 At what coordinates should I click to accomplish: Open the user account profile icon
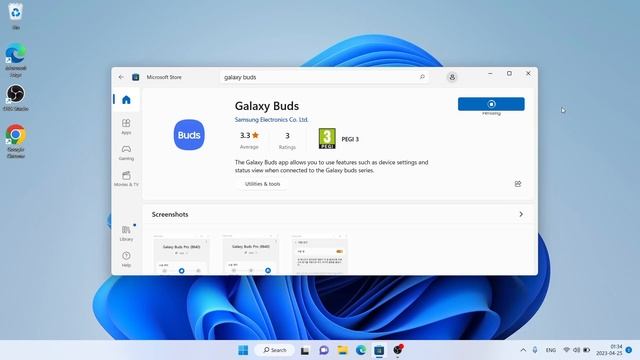pos(452,77)
